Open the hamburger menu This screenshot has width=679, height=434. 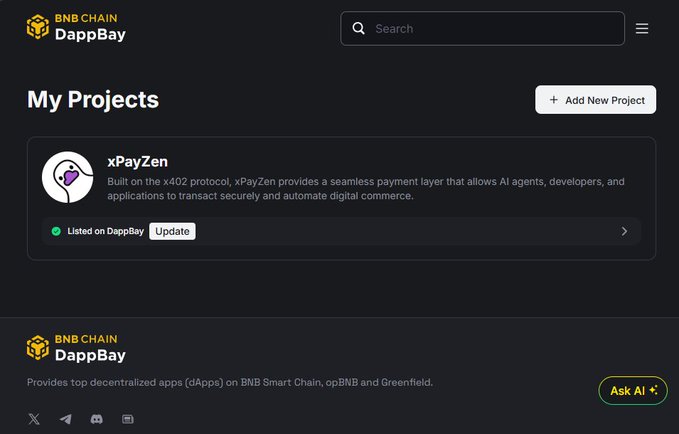(642, 29)
